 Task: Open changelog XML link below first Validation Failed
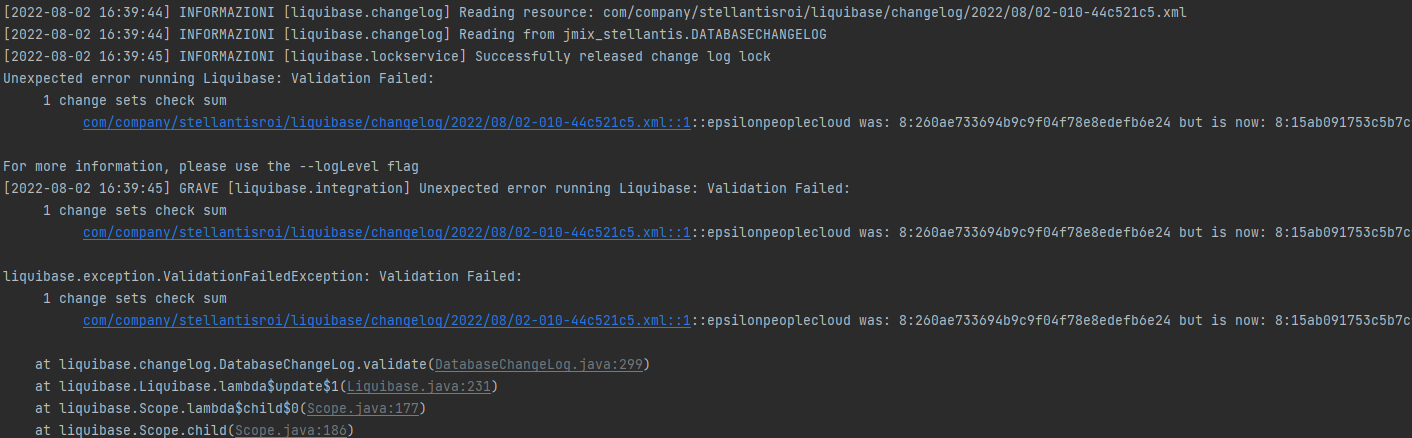[x=387, y=122]
